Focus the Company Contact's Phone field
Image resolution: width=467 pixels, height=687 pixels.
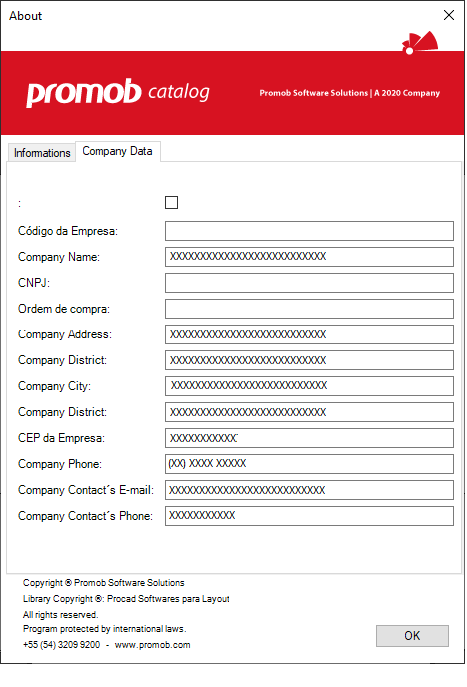click(x=309, y=516)
